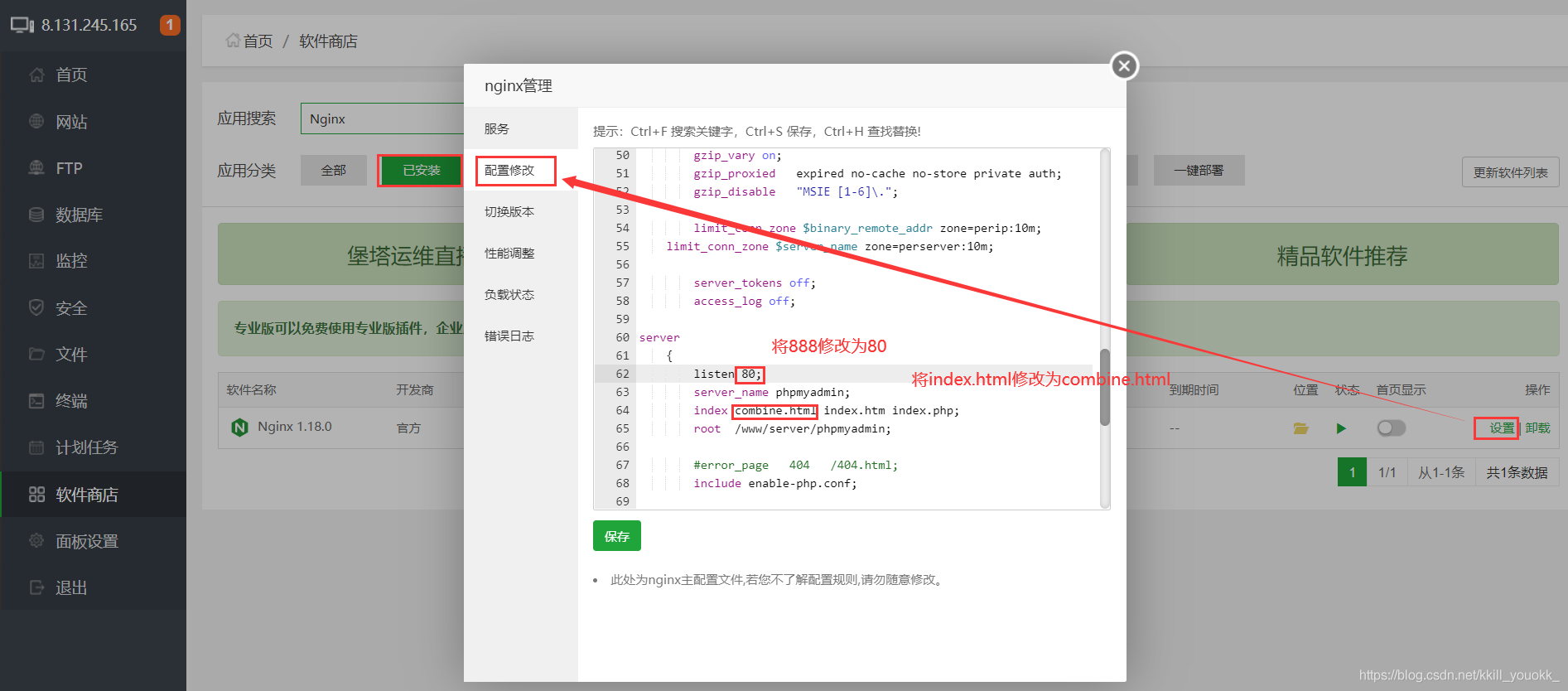Open 网站 in the sidebar
The height and width of the screenshot is (691, 1568).
pyautogui.click(x=93, y=122)
